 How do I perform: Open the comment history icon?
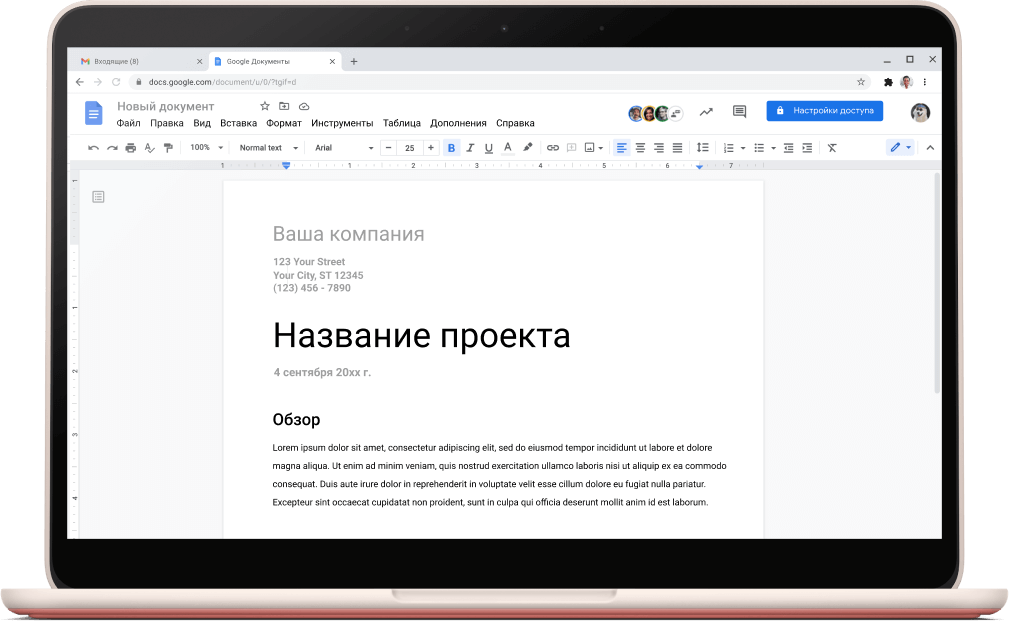click(x=739, y=111)
